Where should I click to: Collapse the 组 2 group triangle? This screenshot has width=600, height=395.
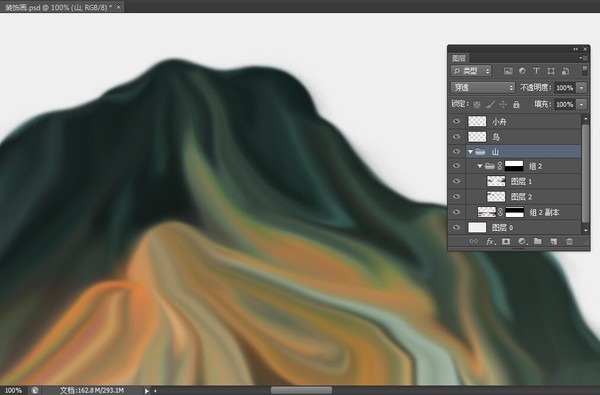[x=480, y=166]
